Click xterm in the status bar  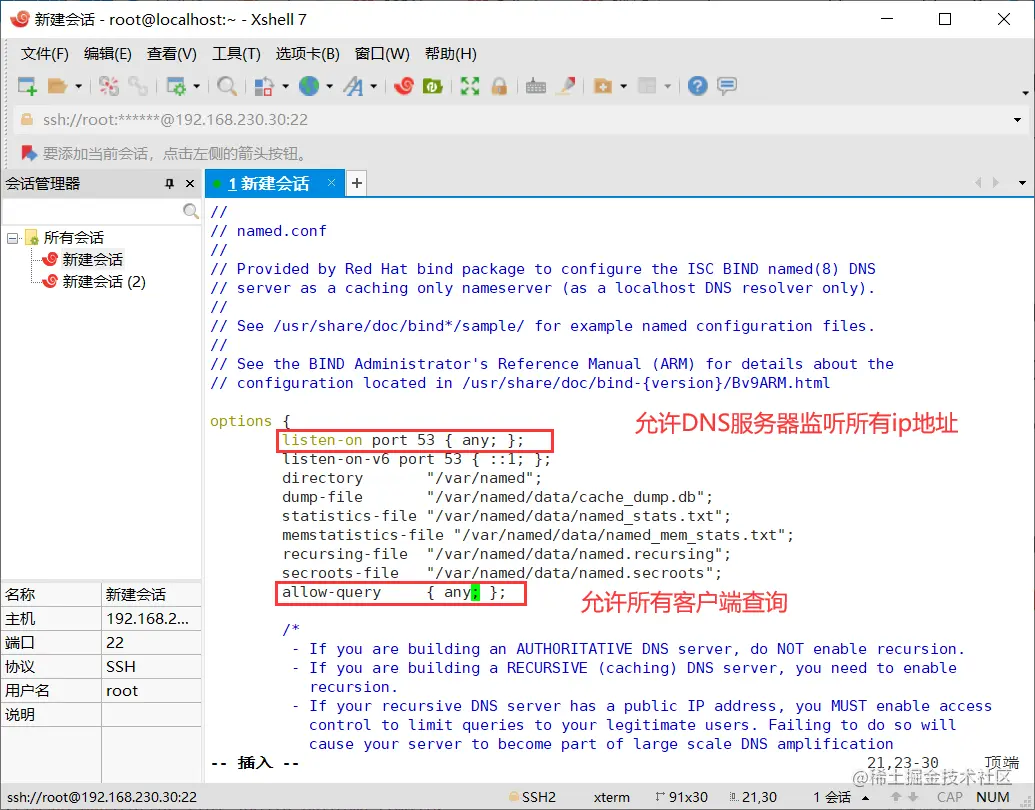pyautogui.click(x=611, y=797)
